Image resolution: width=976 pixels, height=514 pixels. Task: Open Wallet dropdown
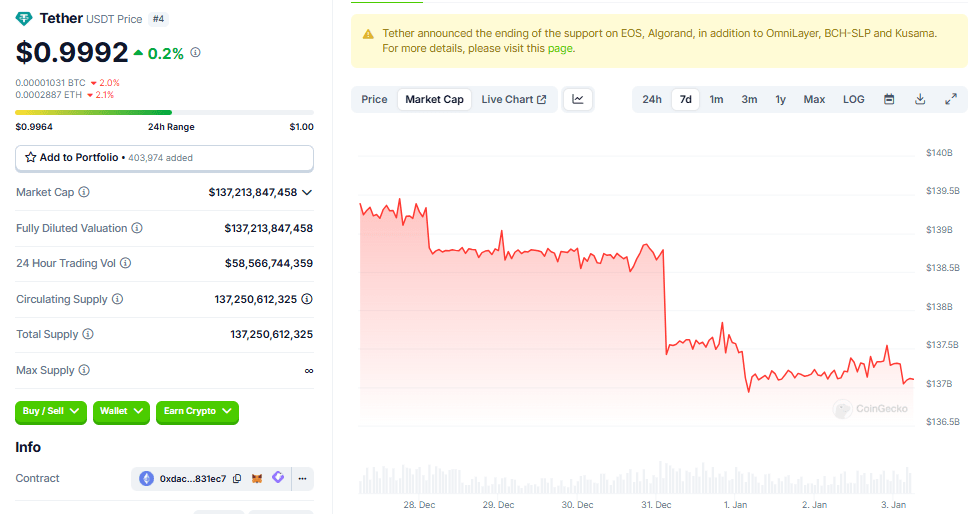(121, 411)
